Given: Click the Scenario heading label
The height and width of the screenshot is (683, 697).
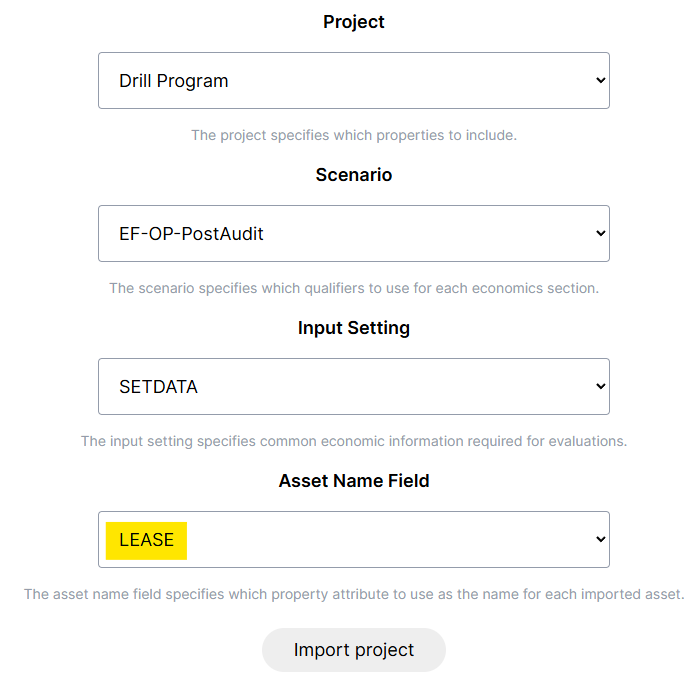Looking at the screenshot, I should 354,175.
